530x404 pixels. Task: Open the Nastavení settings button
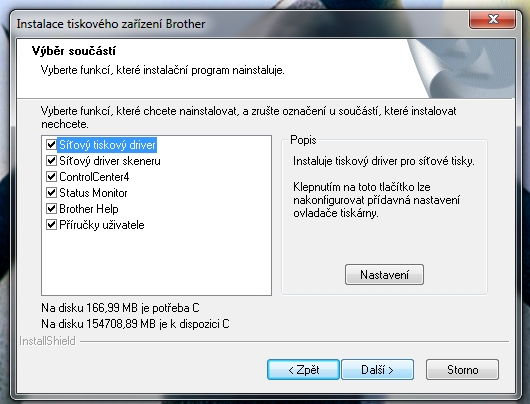click(x=384, y=275)
